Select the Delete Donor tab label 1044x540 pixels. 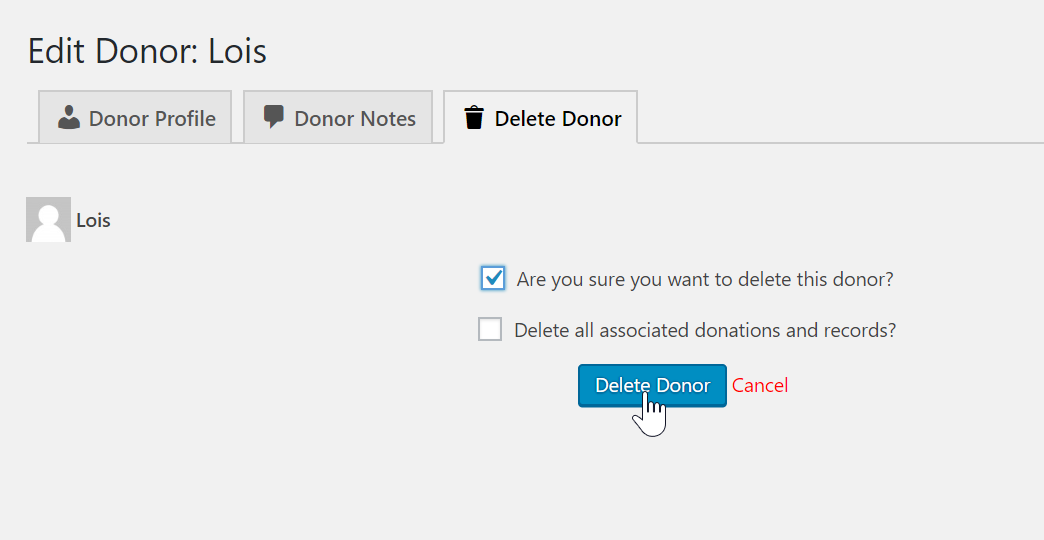click(557, 119)
